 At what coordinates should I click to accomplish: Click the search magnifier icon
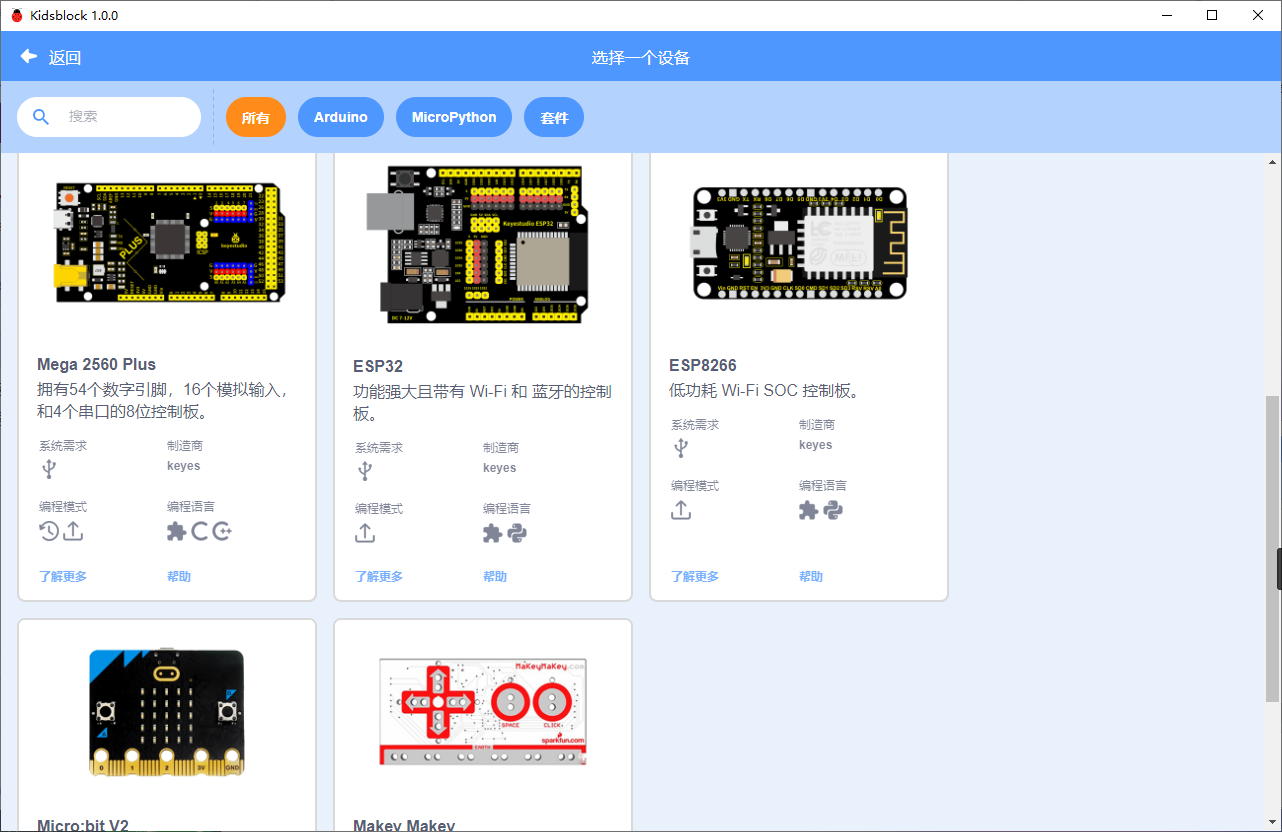pos(41,117)
